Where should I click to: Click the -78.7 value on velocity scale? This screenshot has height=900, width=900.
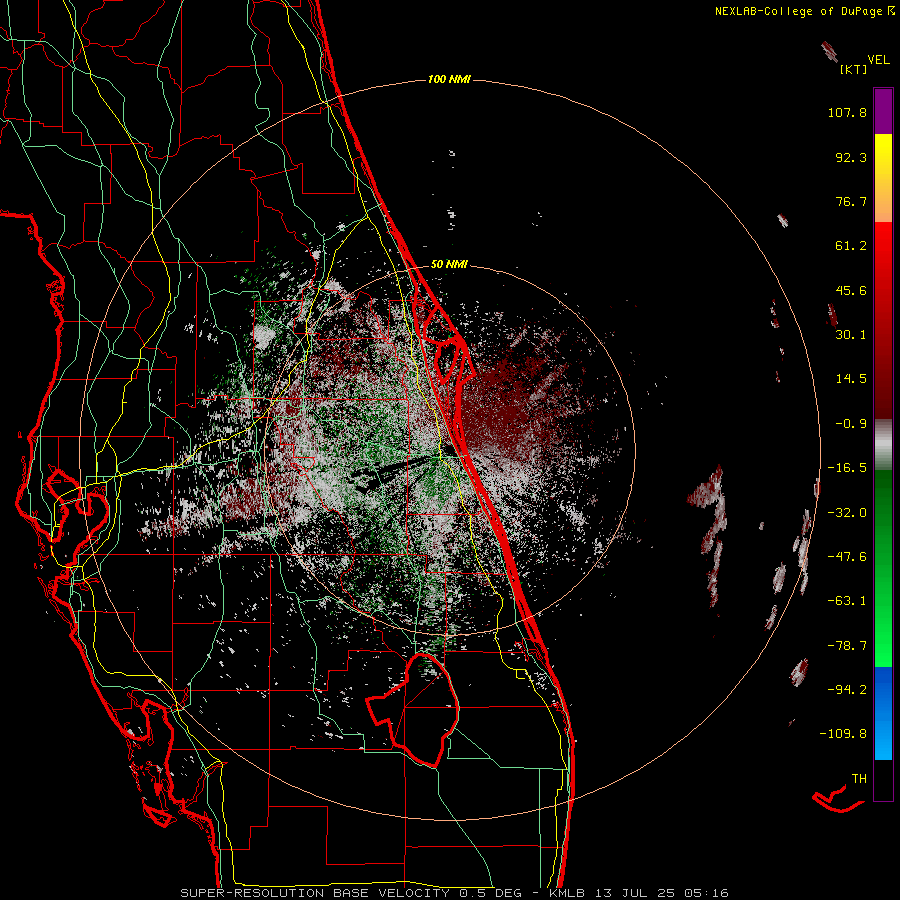(847, 646)
